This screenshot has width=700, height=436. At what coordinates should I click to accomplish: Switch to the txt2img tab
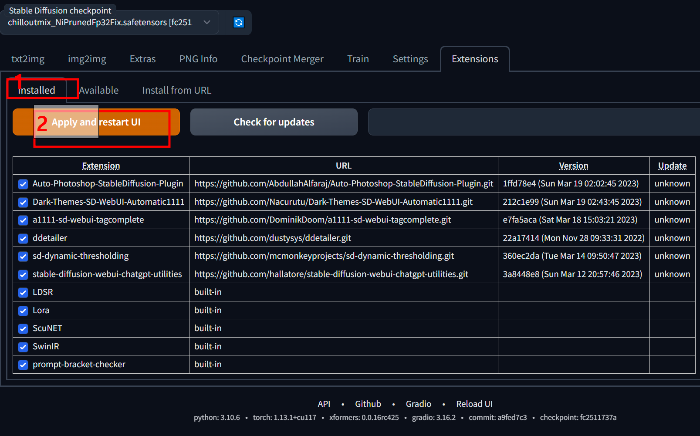point(28,59)
